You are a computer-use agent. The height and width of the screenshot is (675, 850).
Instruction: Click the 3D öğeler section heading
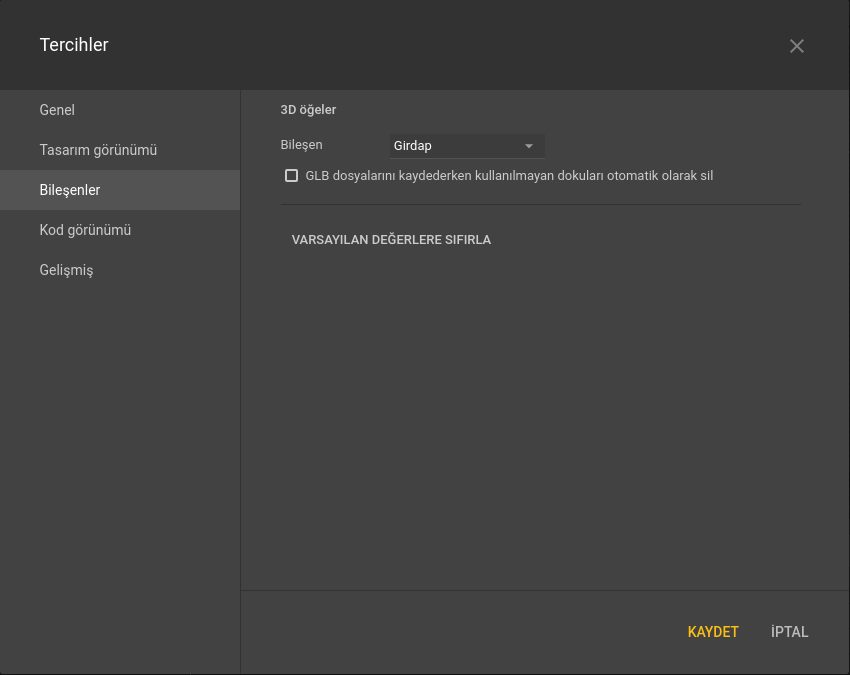point(308,110)
